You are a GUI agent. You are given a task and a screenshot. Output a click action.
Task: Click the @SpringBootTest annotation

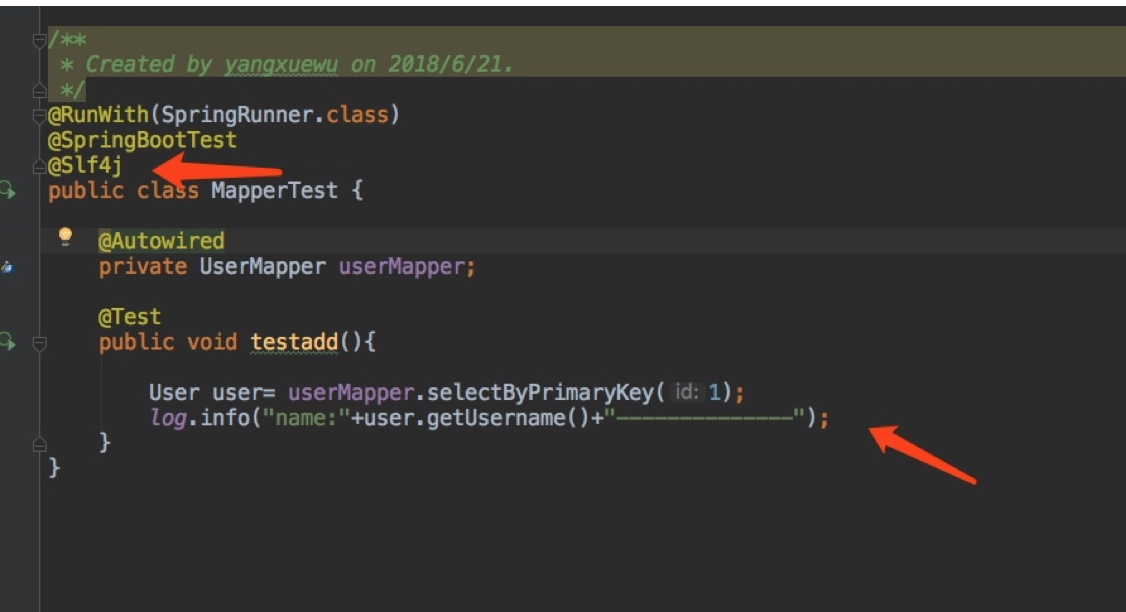pyautogui.click(x=142, y=140)
